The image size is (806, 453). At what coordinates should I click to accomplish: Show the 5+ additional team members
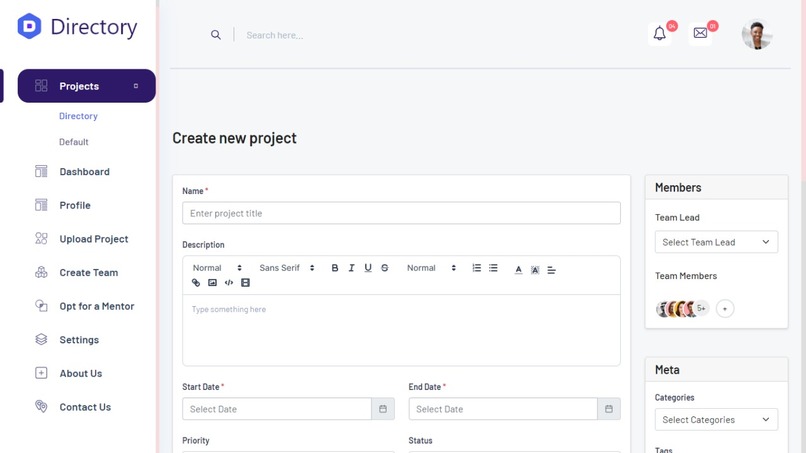tap(701, 309)
